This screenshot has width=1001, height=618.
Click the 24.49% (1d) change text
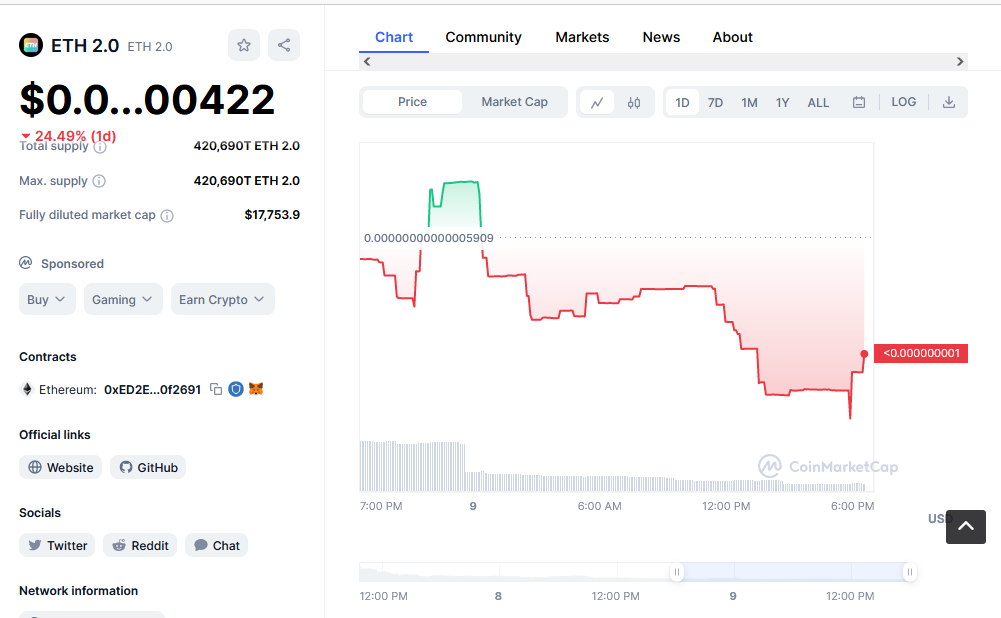pos(75,136)
